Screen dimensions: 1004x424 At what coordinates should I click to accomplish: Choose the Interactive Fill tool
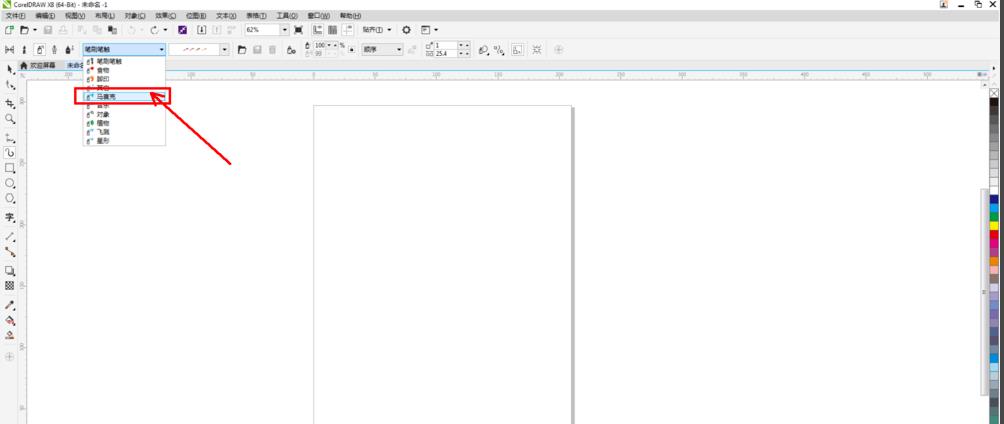10,320
